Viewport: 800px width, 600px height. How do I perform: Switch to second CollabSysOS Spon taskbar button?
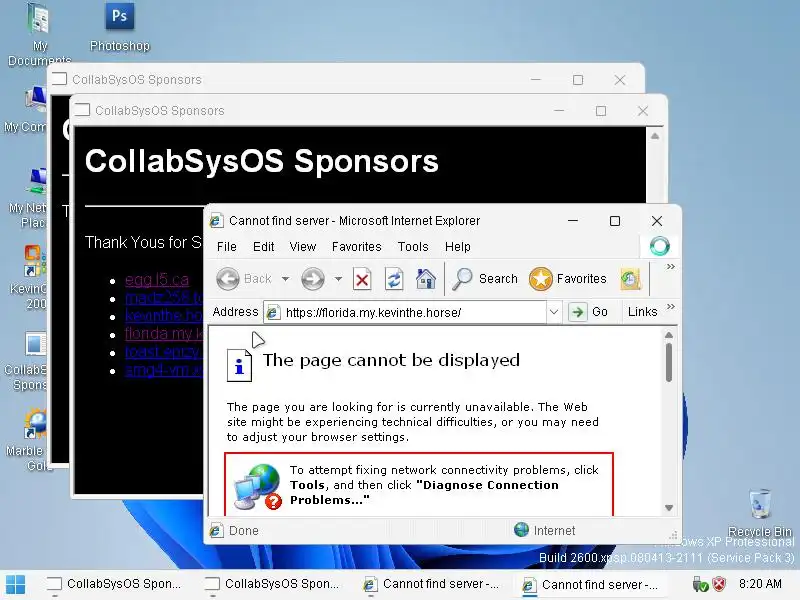click(x=272, y=584)
